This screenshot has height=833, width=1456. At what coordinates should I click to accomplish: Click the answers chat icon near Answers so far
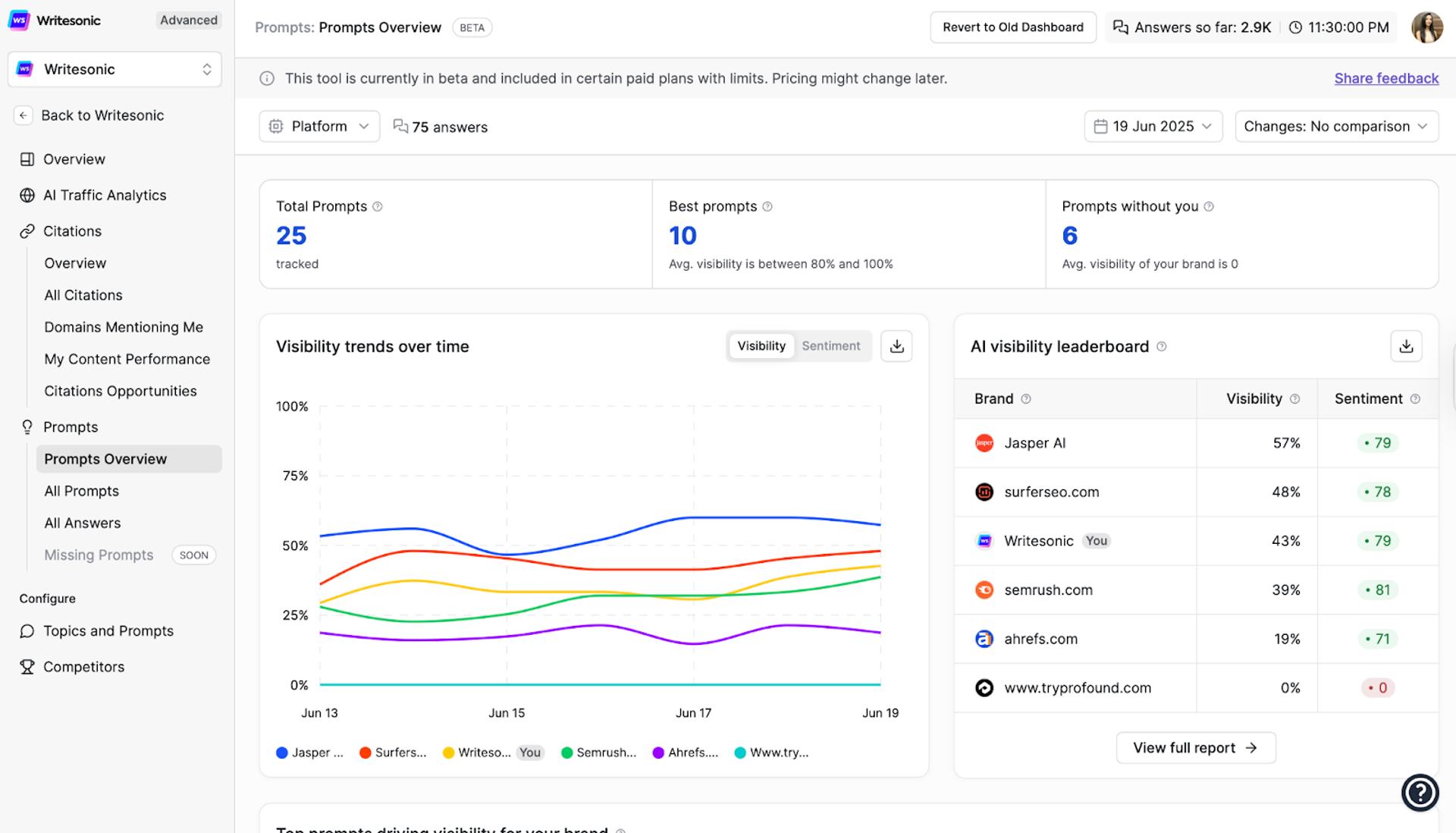pos(1120,27)
